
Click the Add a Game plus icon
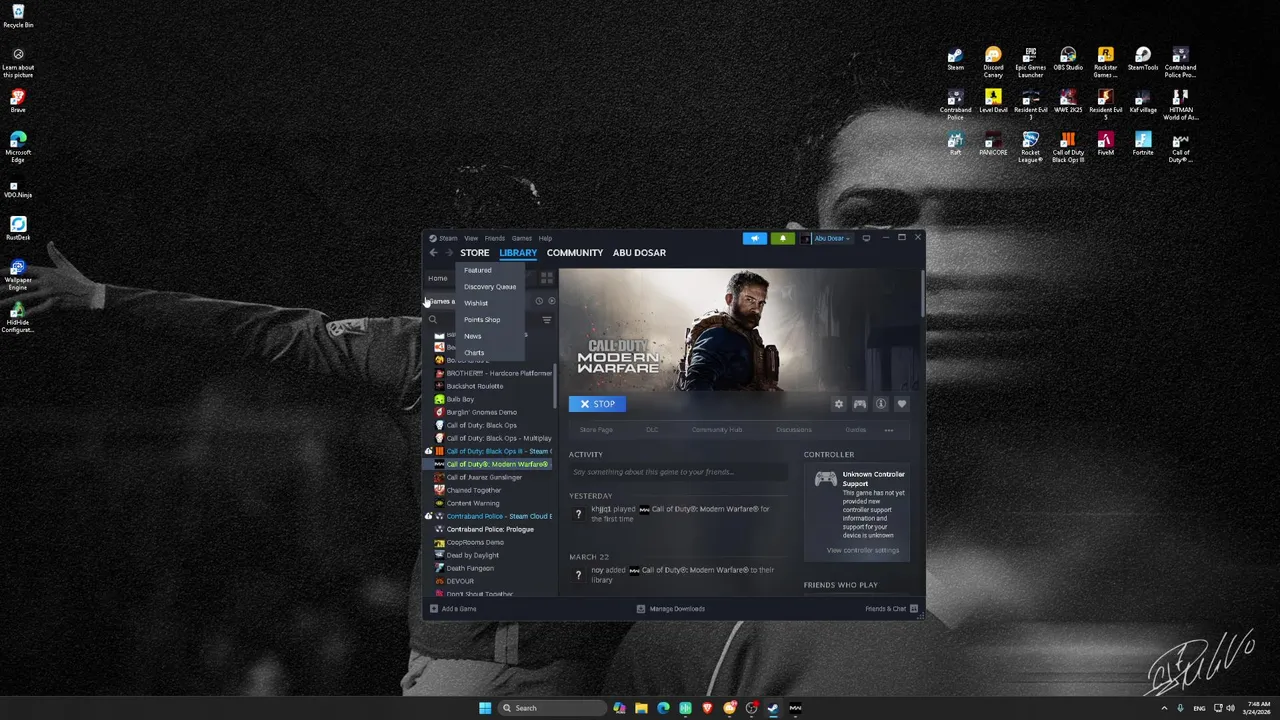coord(434,608)
